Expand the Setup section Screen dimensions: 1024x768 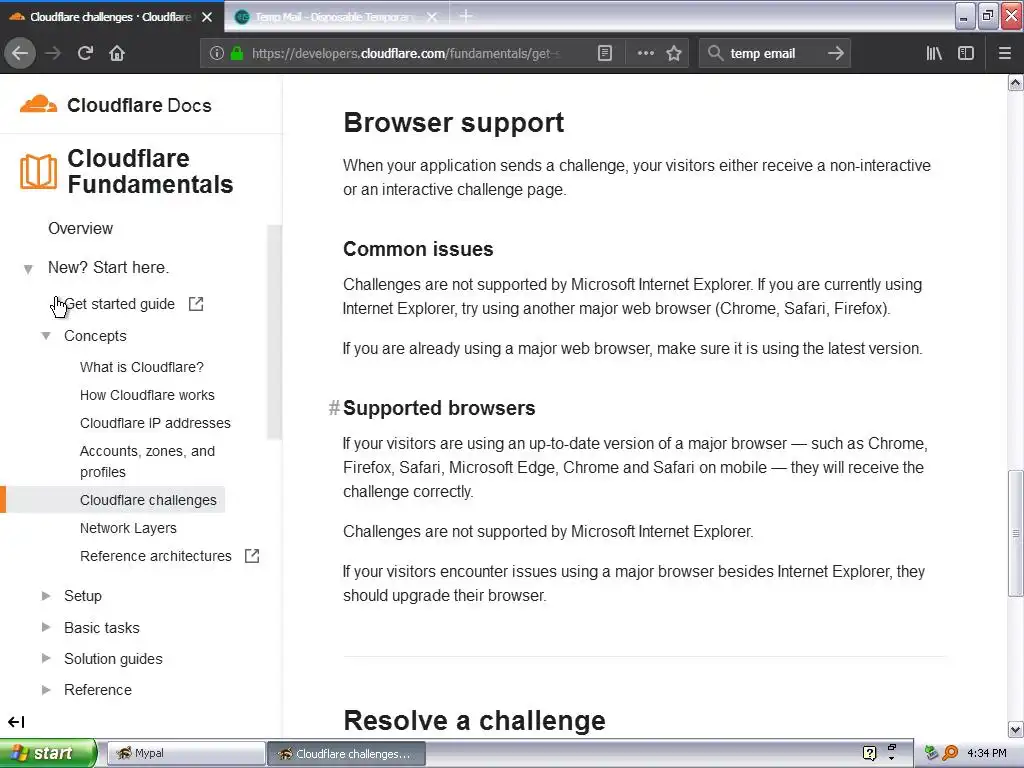pyautogui.click(x=46, y=596)
